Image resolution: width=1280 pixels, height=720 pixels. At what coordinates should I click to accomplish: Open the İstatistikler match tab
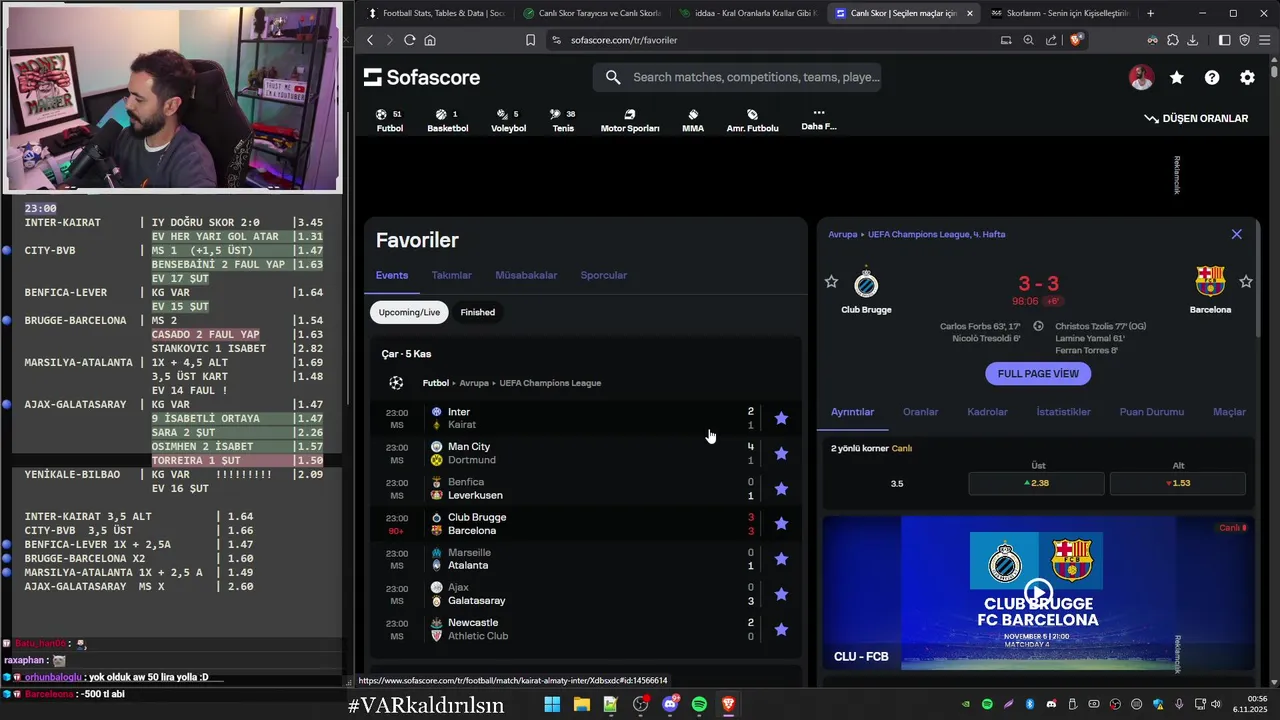(x=1063, y=412)
